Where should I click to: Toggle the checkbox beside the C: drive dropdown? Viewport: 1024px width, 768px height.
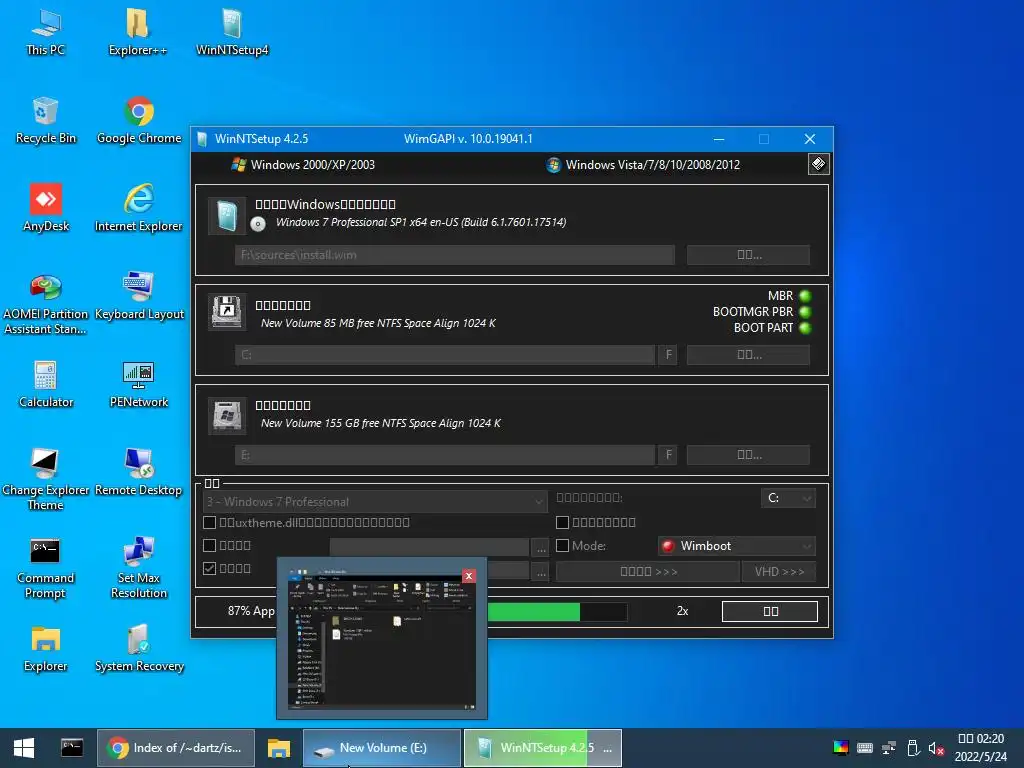[562, 522]
